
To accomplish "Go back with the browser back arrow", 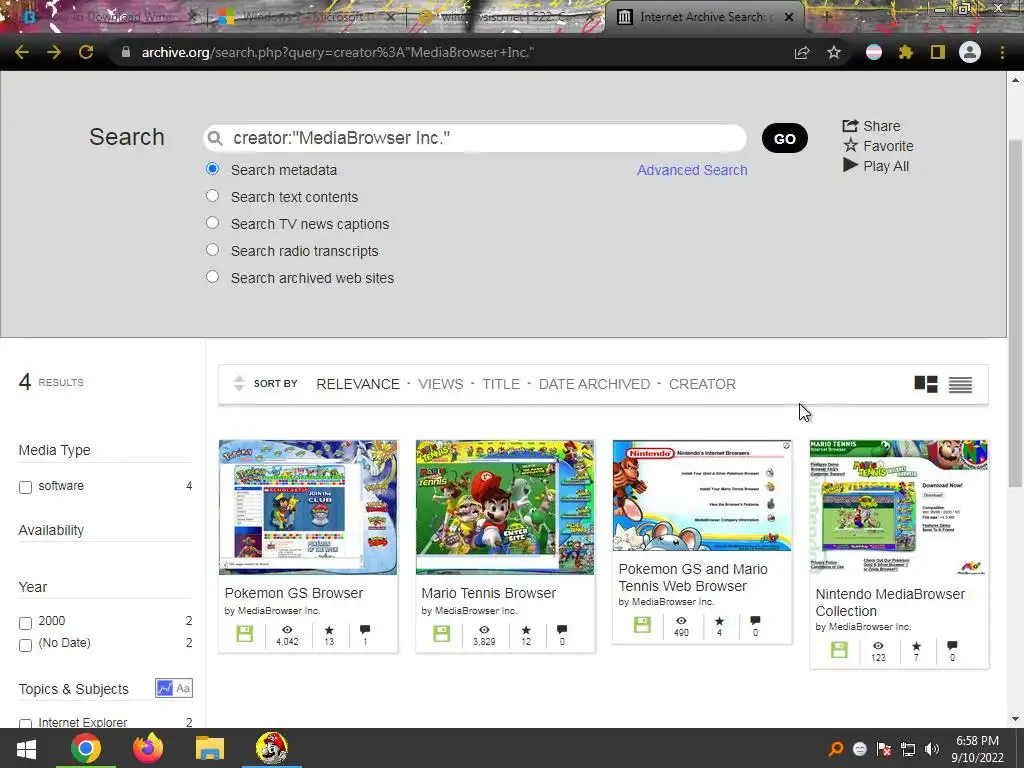I will click(22, 52).
